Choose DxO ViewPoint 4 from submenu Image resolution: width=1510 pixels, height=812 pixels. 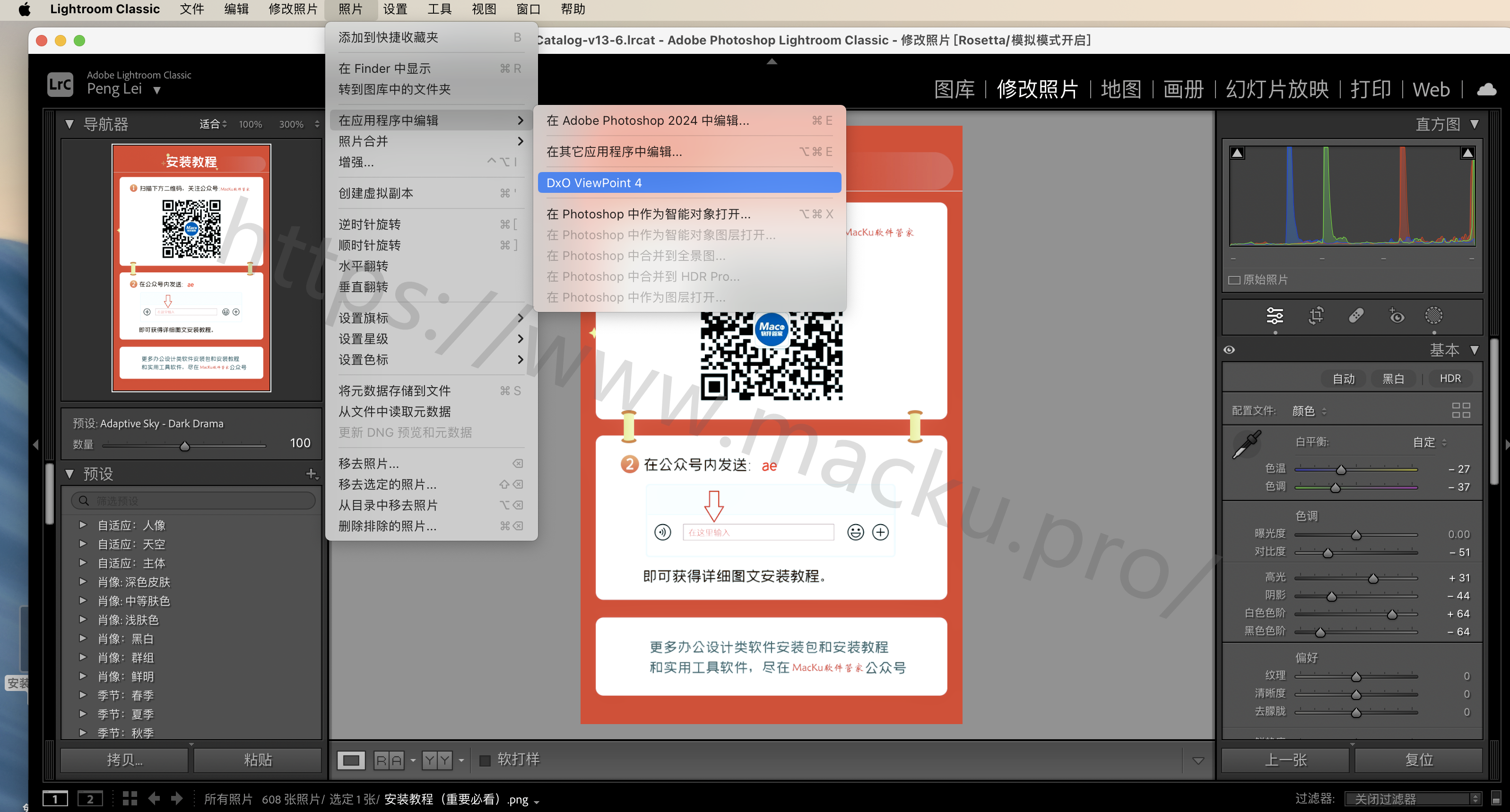(x=689, y=183)
